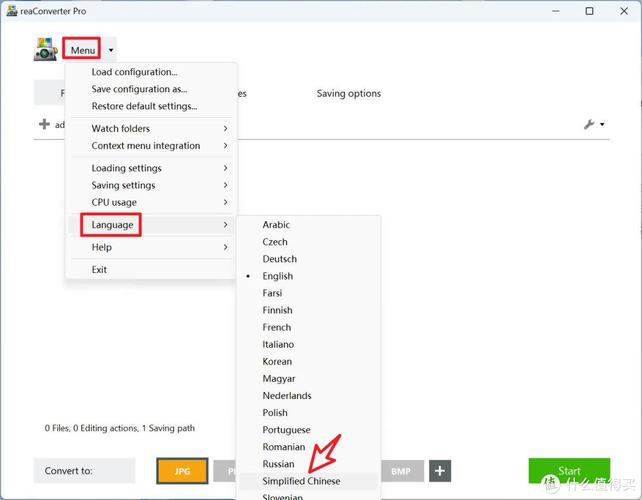This screenshot has width=642, height=500.
Task: Select Magyar language
Action: coord(308,379)
